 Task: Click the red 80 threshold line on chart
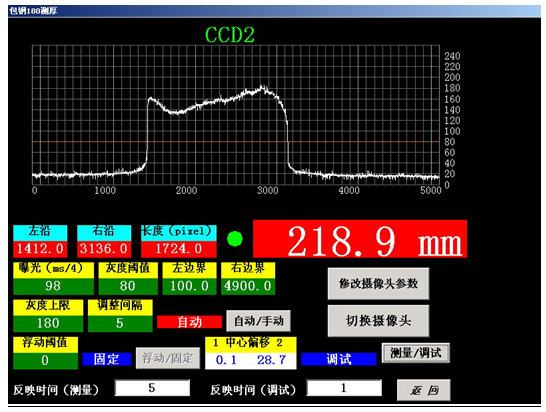click(236, 142)
